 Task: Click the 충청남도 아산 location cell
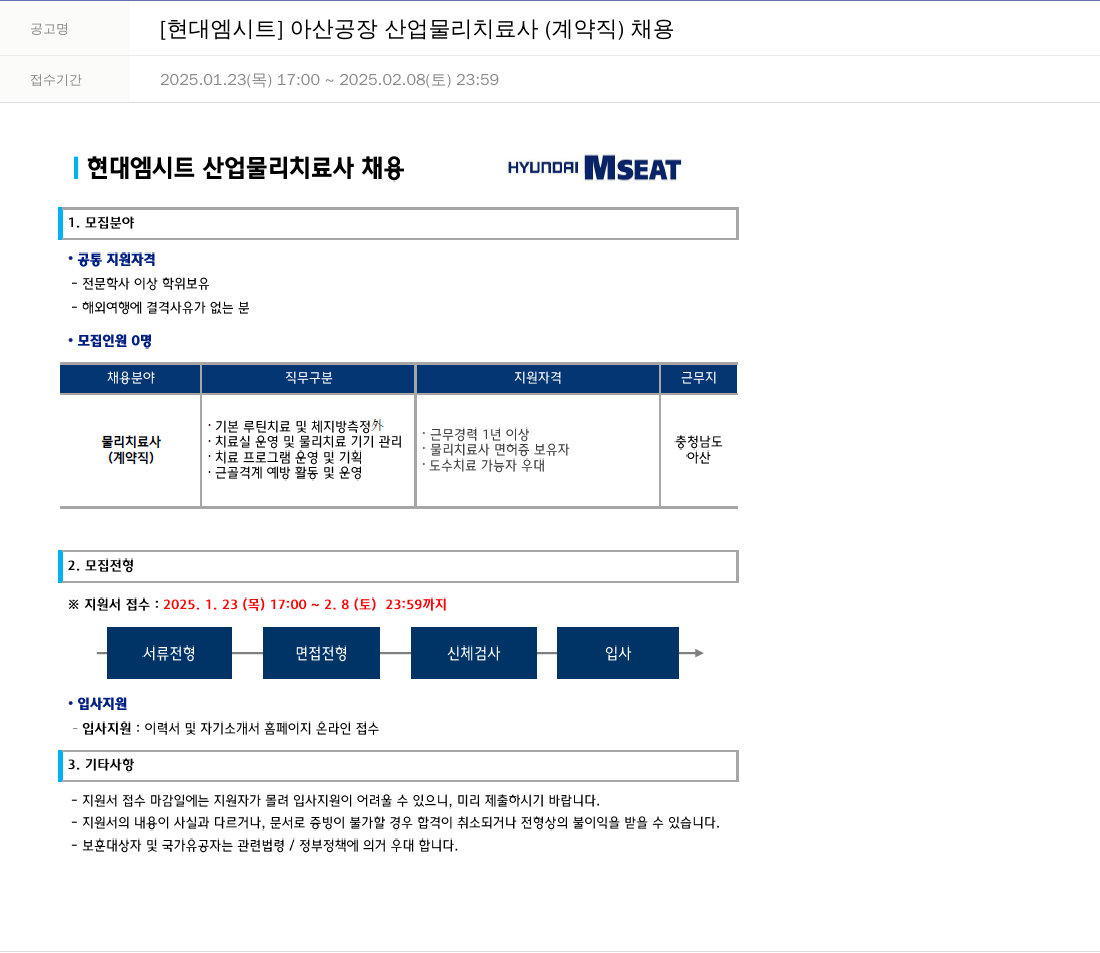pyautogui.click(x=699, y=449)
